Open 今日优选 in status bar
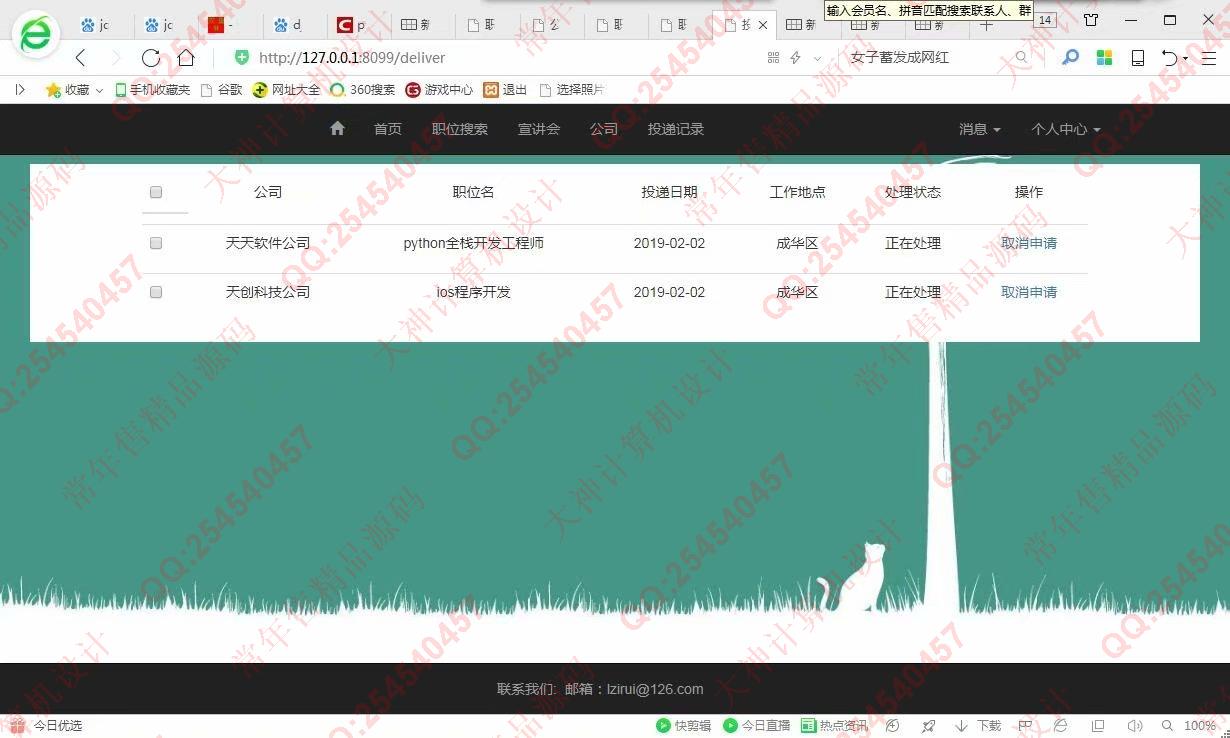Image resolution: width=1230 pixels, height=738 pixels. point(46,726)
